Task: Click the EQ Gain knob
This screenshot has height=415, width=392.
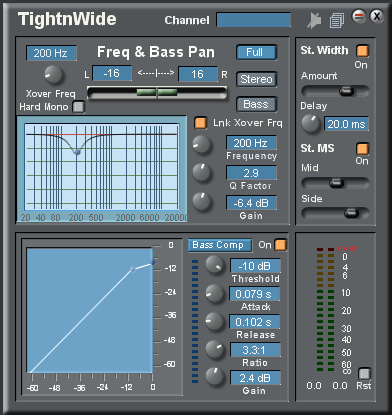Action: tap(202, 201)
